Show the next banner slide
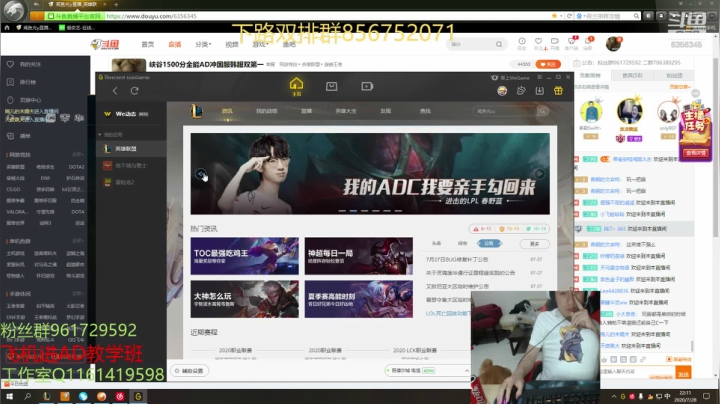720x404 pixels. [x=540, y=174]
